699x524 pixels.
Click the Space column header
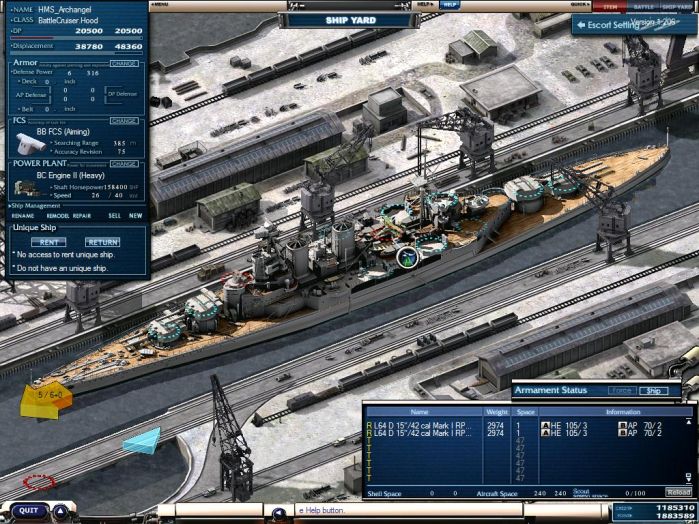[x=525, y=412]
